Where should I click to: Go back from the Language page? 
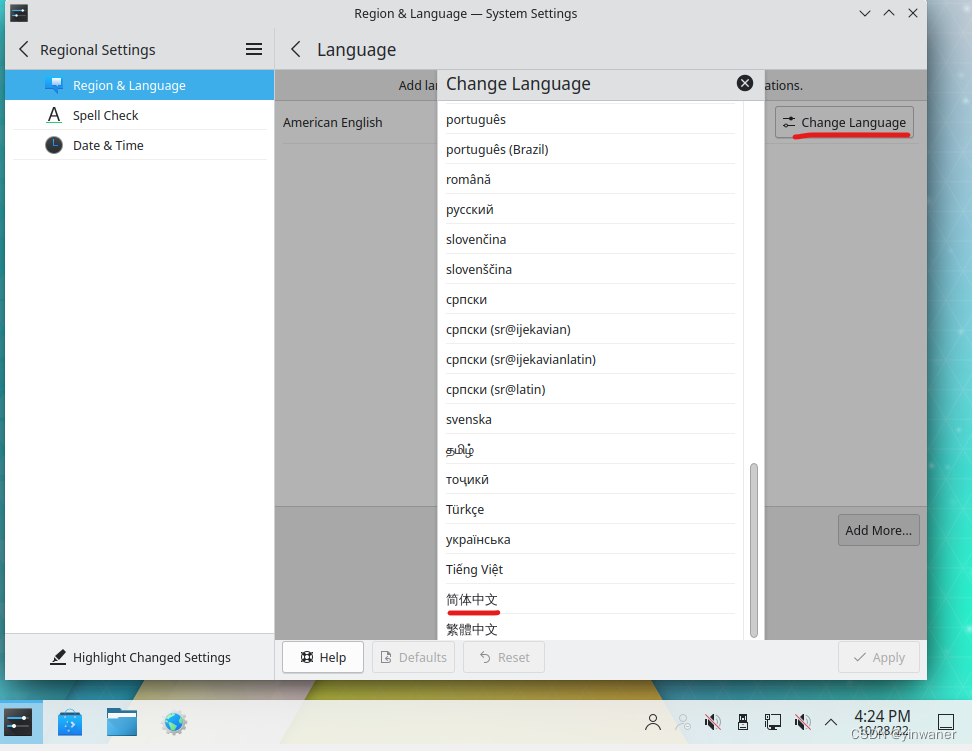pos(296,50)
